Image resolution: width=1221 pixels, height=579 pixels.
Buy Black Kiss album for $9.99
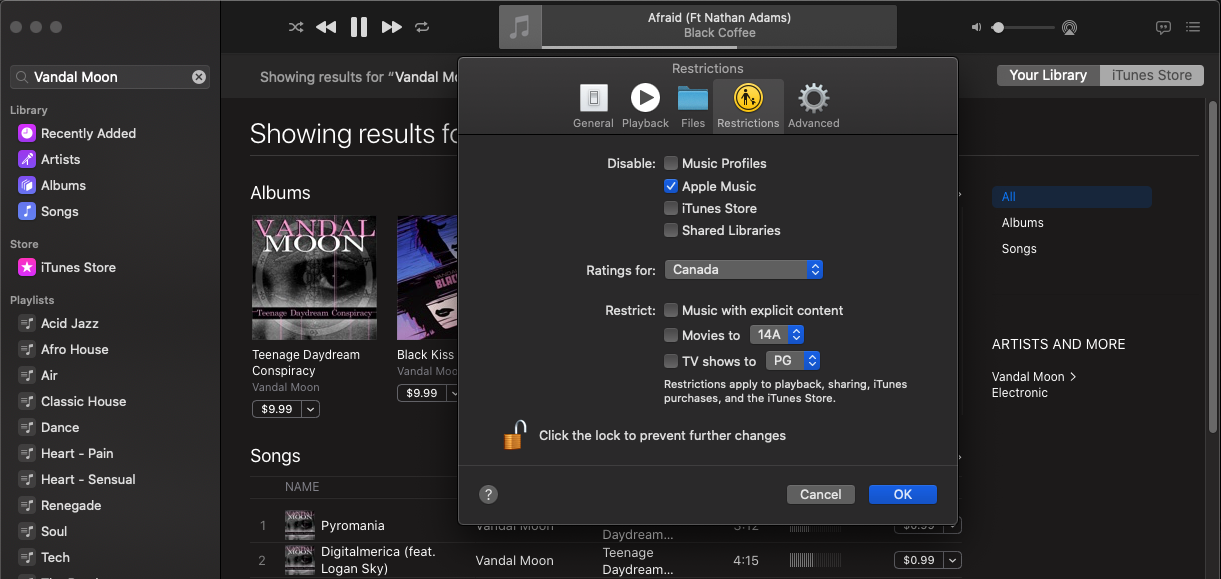(x=422, y=393)
